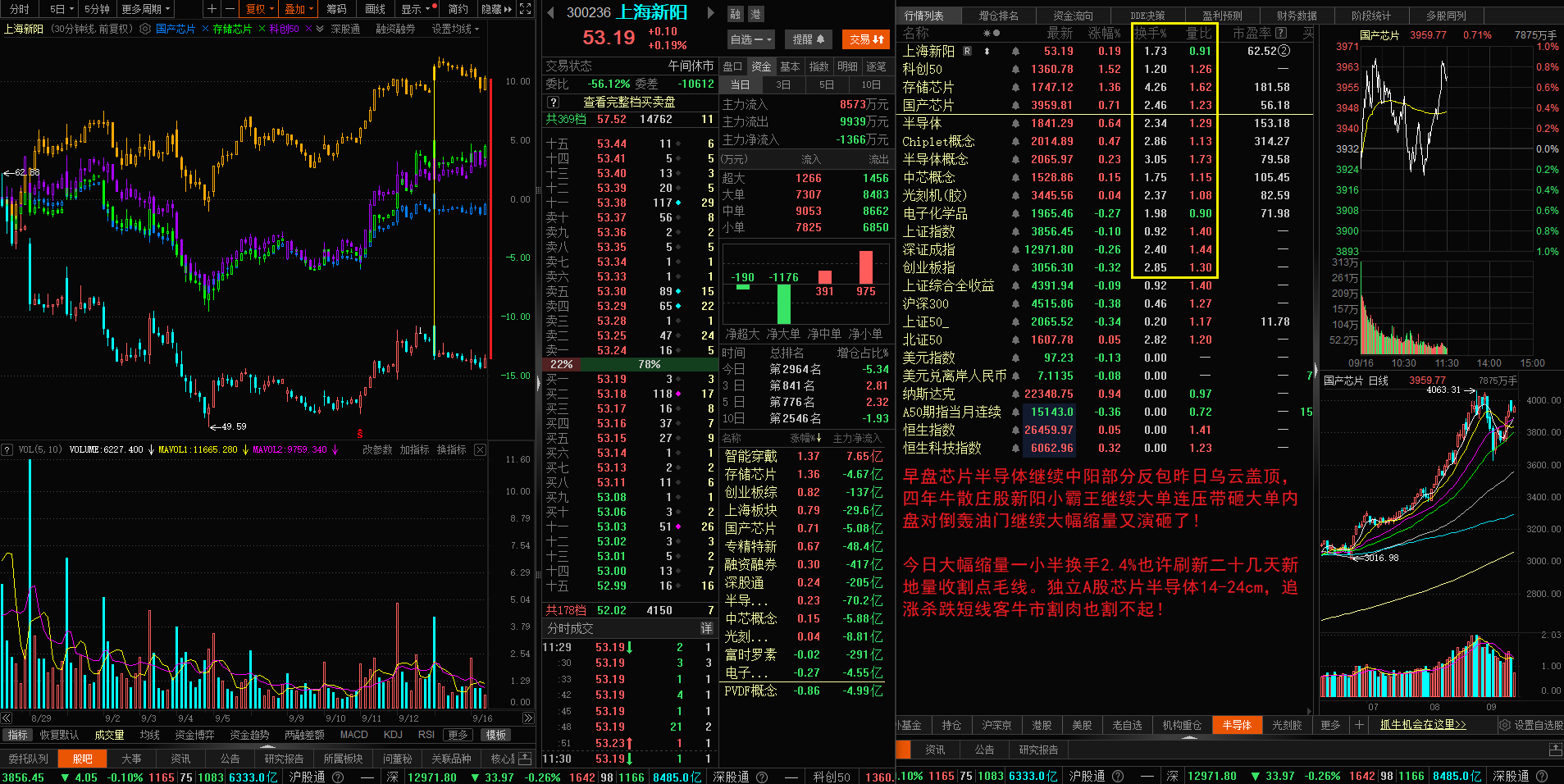1564x784 pixels.
Task: Open 更多周期 dropdown
Action: click(146, 9)
